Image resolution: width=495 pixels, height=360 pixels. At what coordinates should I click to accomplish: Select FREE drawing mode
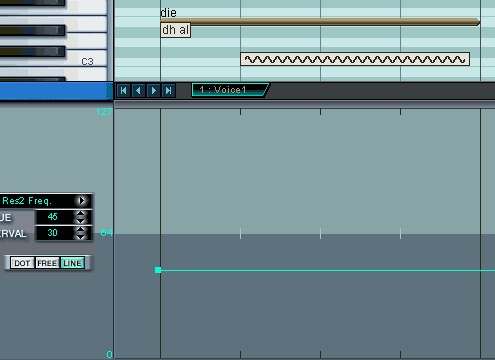[47, 263]
